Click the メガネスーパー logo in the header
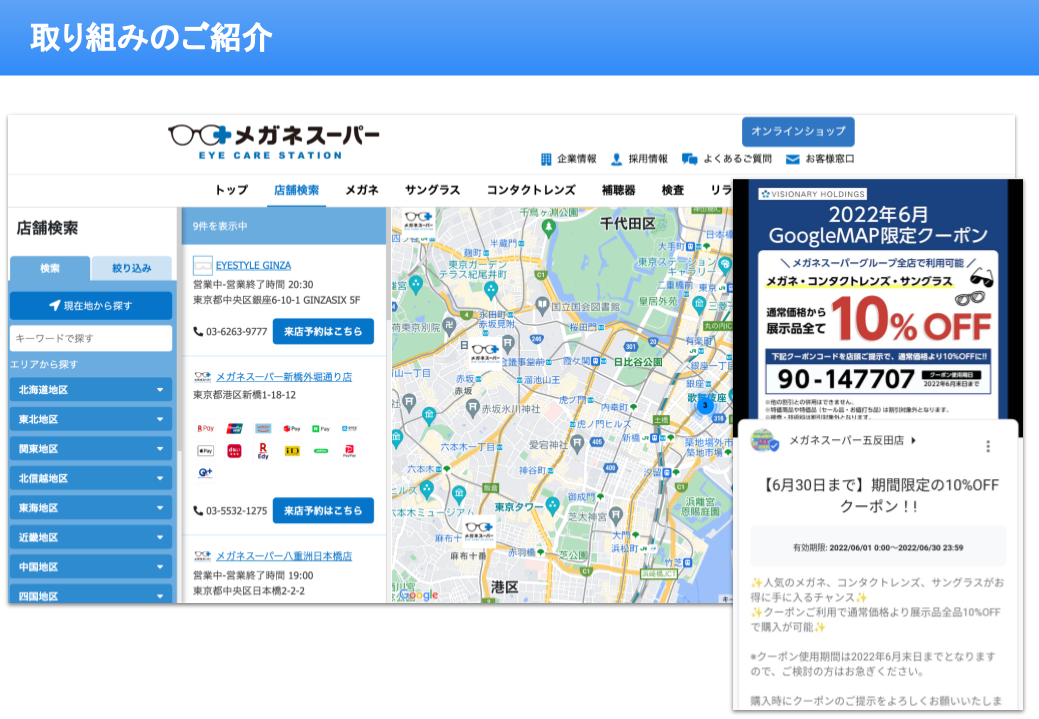Viewport: 1039px width, 719px height. coord(274,140)
